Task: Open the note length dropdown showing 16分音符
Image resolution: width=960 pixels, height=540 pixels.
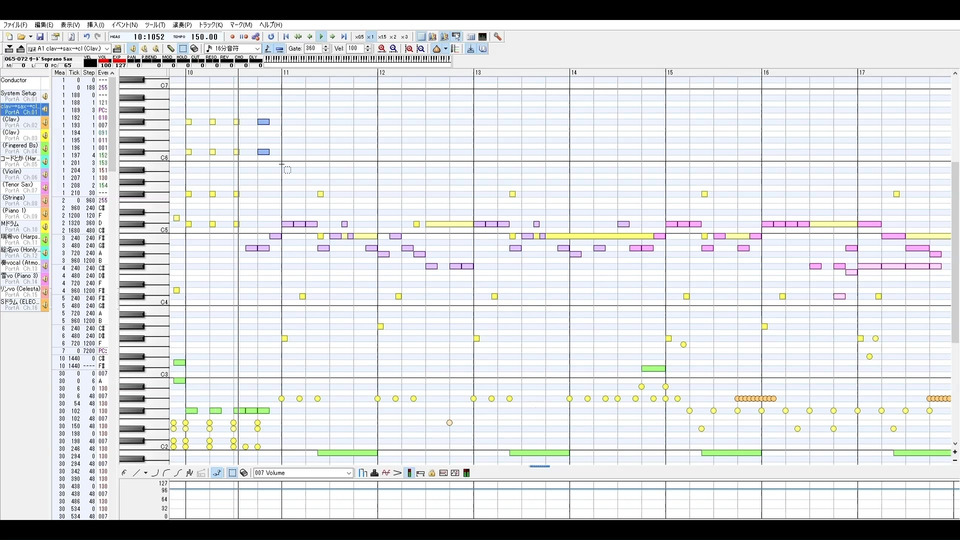Action: click(x=233, y=48)
